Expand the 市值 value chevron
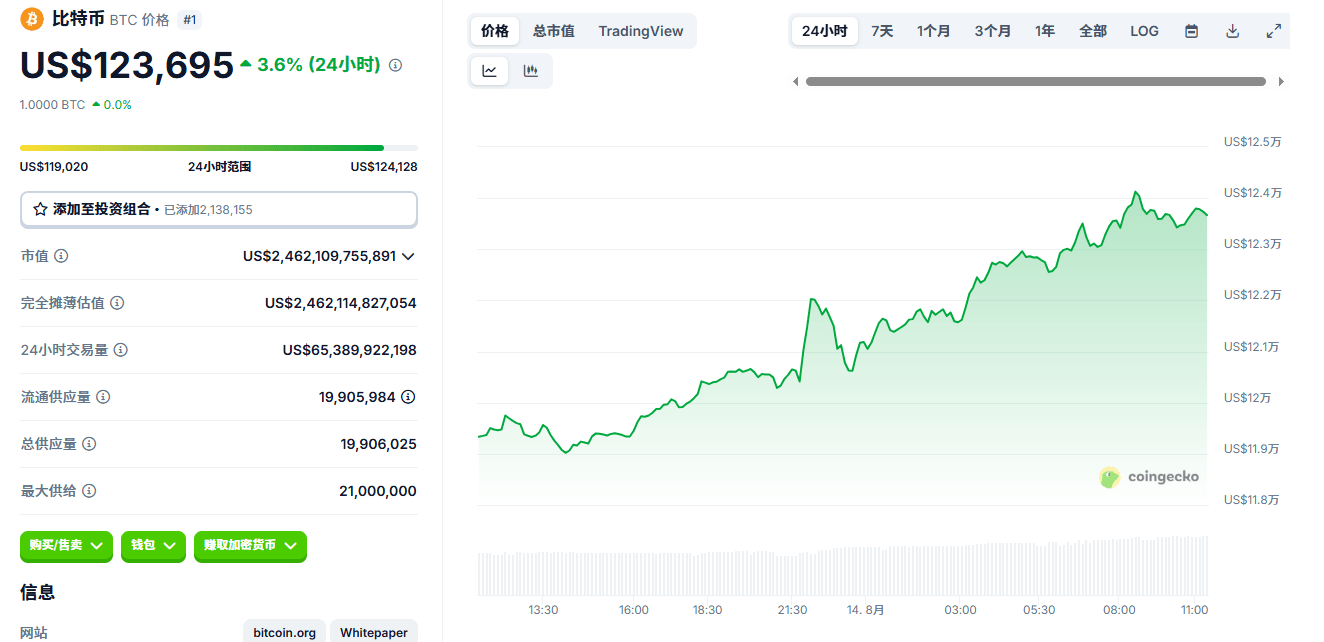Screen dimensions: 1324x642 407,256
